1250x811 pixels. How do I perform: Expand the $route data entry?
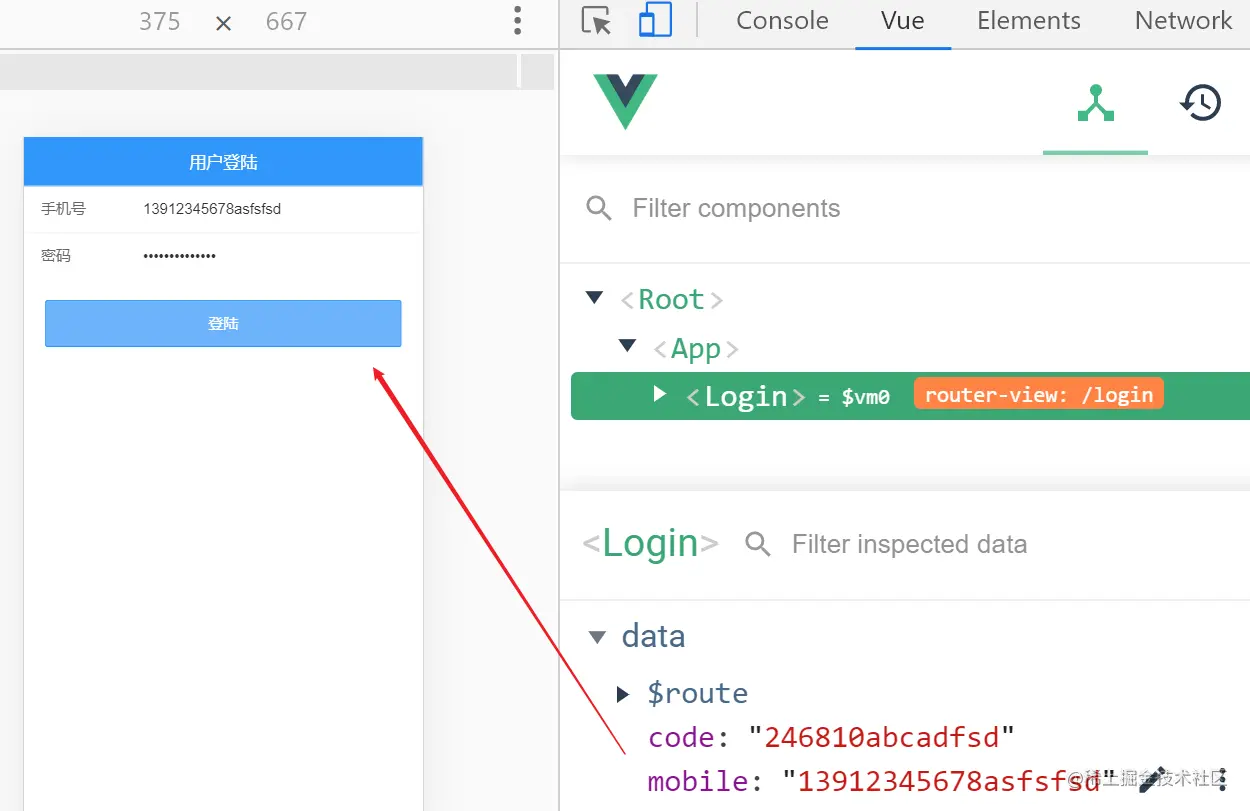[x=623, y=693]
